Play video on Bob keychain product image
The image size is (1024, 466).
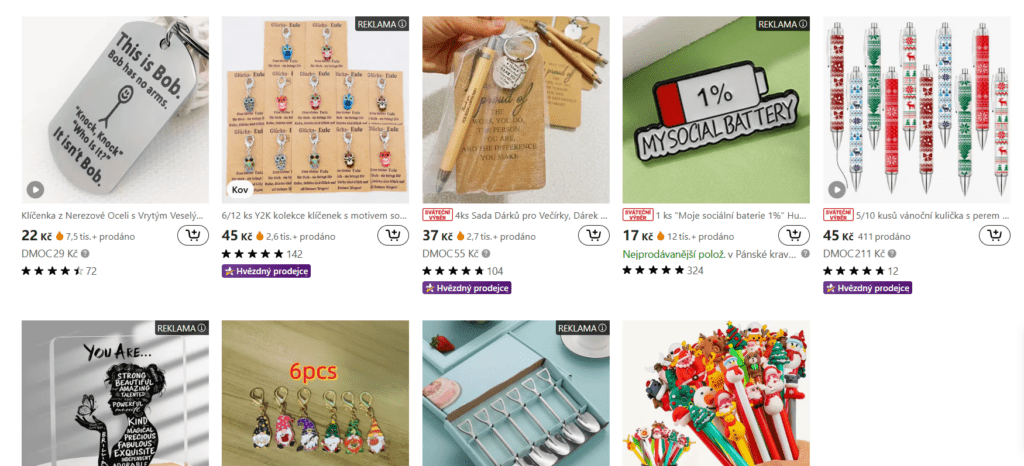(35, 190)
